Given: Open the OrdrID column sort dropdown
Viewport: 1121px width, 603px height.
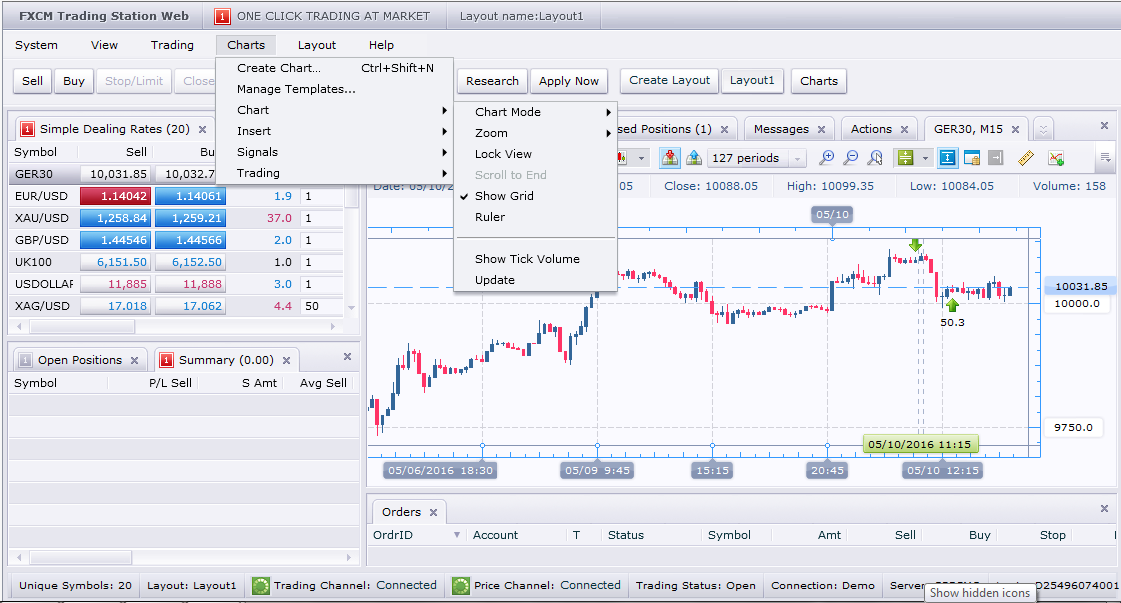Looking at the screenshot, I should click(x=457, y=535).
